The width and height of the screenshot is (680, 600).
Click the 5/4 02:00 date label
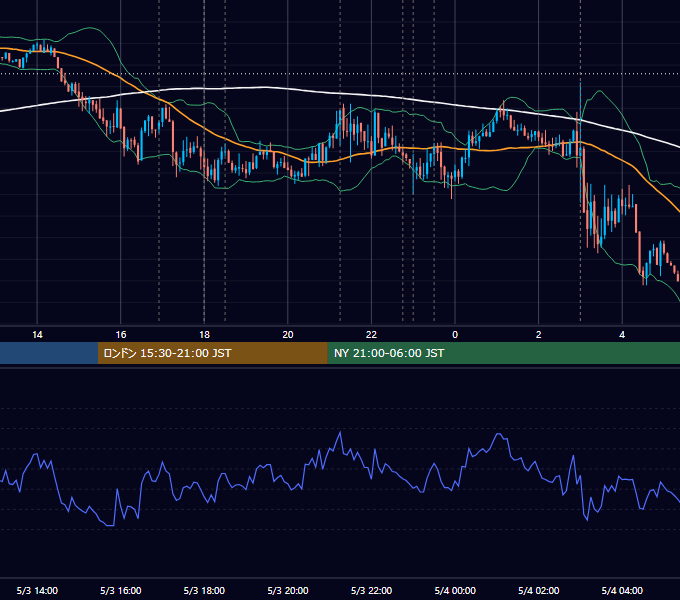click(x=539, y=590)
